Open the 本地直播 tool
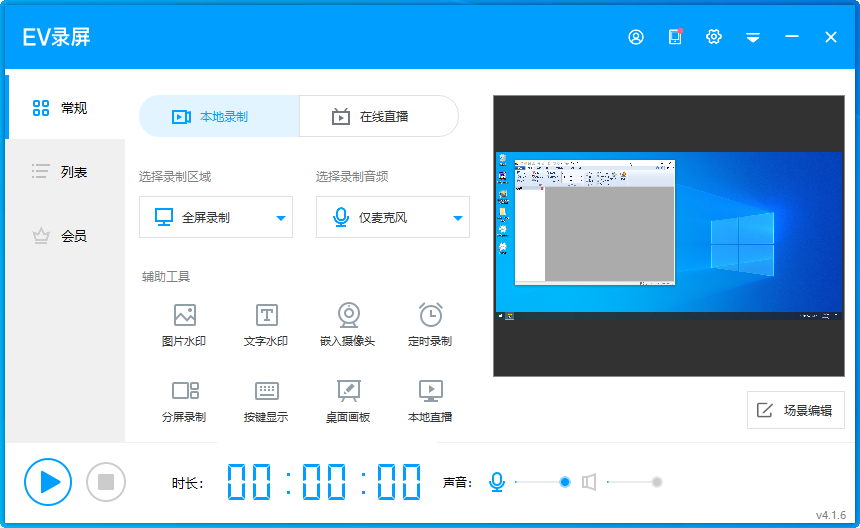The height and width of the screenshot is (528, 860). tap(431, 401)
